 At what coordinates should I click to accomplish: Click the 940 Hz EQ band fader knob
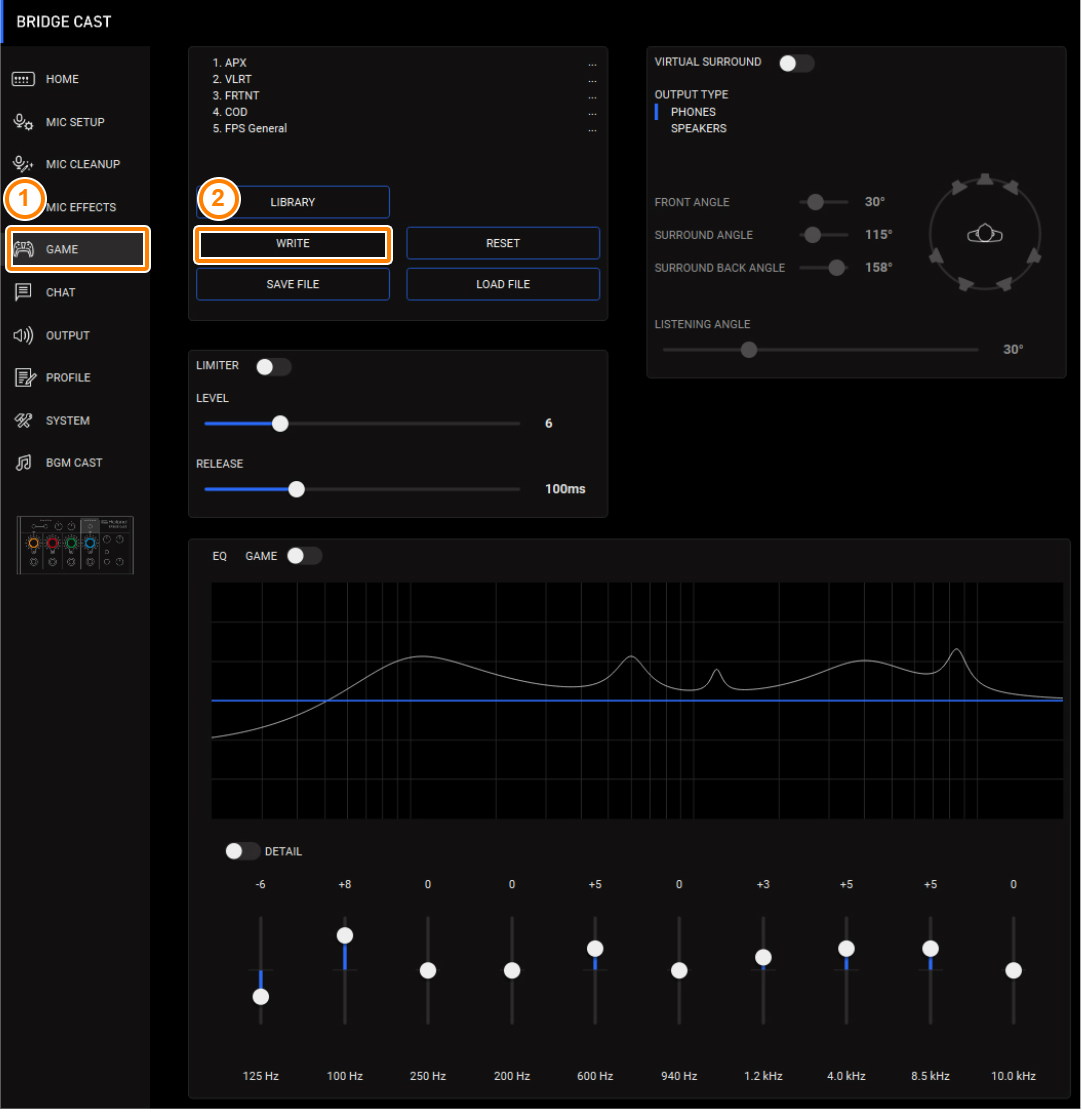point(679,970)
